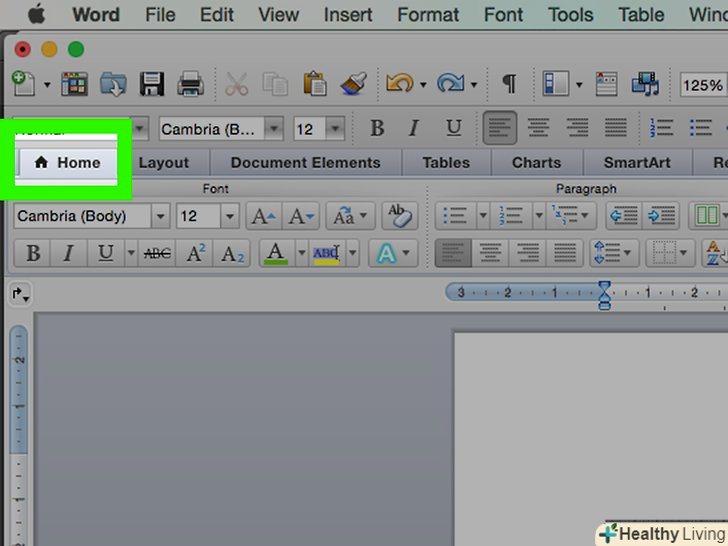Select Align Right in ribbon Paragraph group
This screenshot has width=728, height=546.
528,253
